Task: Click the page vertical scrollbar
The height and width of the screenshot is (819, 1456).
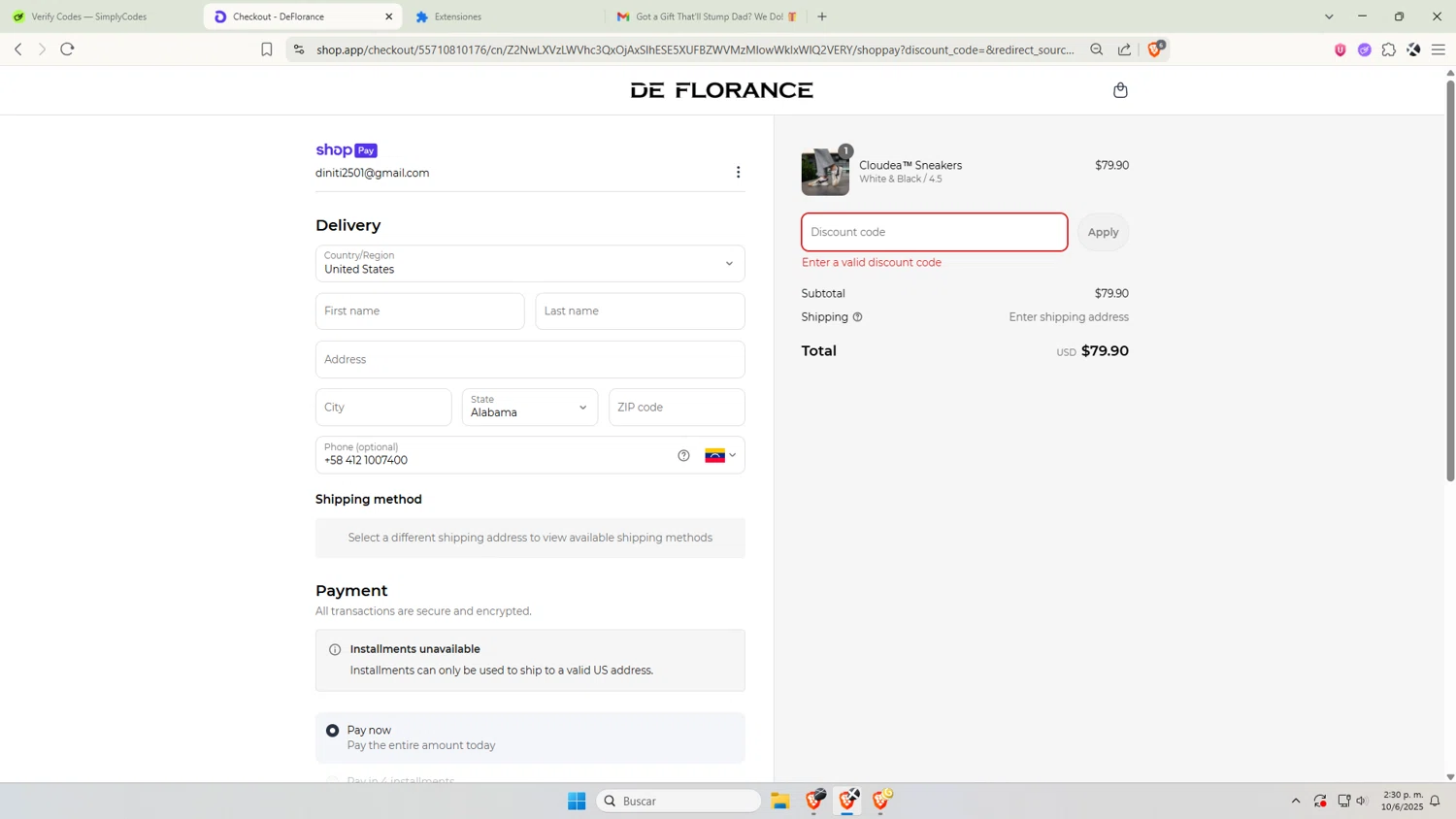Action: tap(1450, 281)
